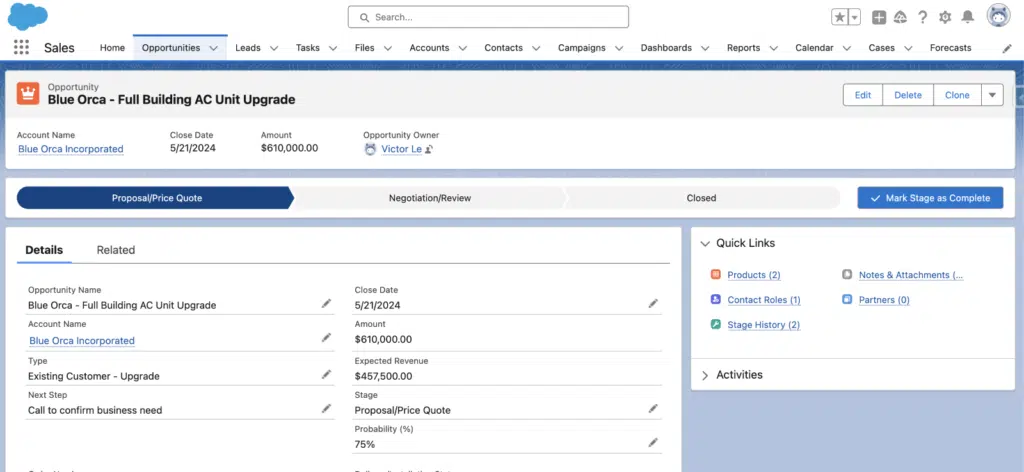Edit the Type field pencil
The height and width of the screenshot is (472, 1024).
point(326,374)
